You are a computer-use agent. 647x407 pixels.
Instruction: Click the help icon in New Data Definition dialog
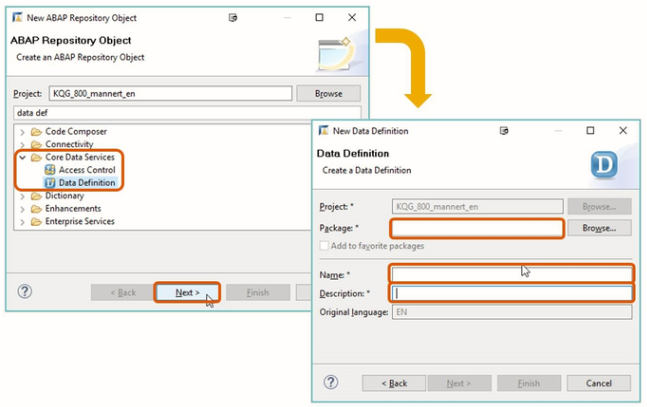point(331,383)
